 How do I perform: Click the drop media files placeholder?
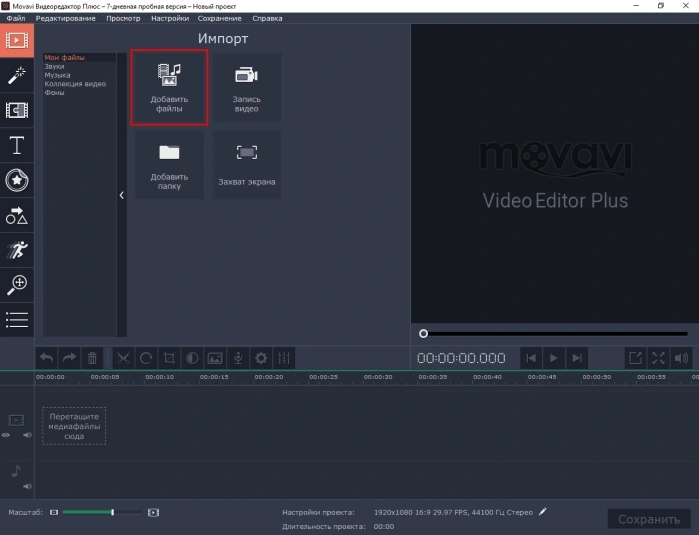coord(74,426)
